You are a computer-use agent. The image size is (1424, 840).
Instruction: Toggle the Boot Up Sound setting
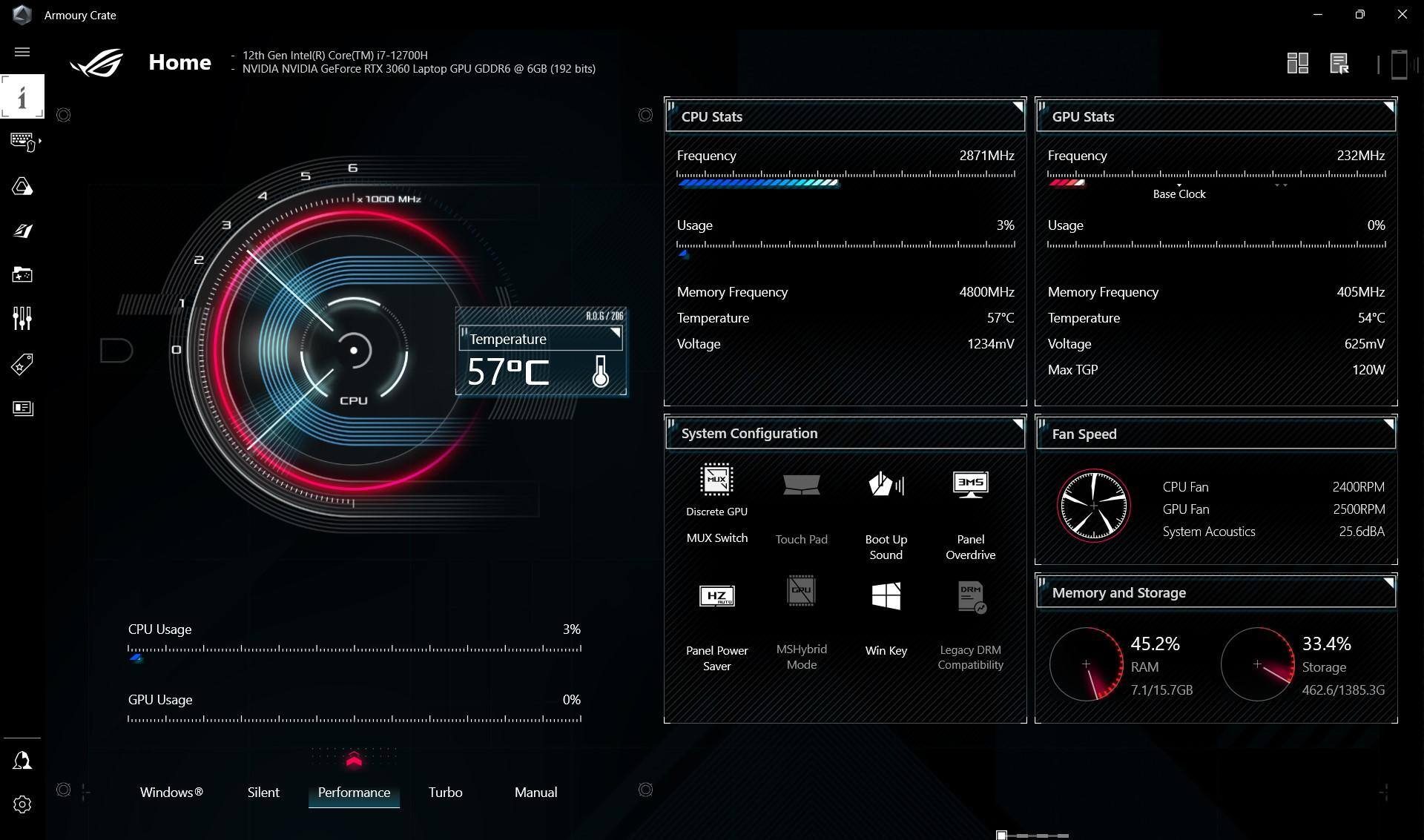(x=886, y=486)
